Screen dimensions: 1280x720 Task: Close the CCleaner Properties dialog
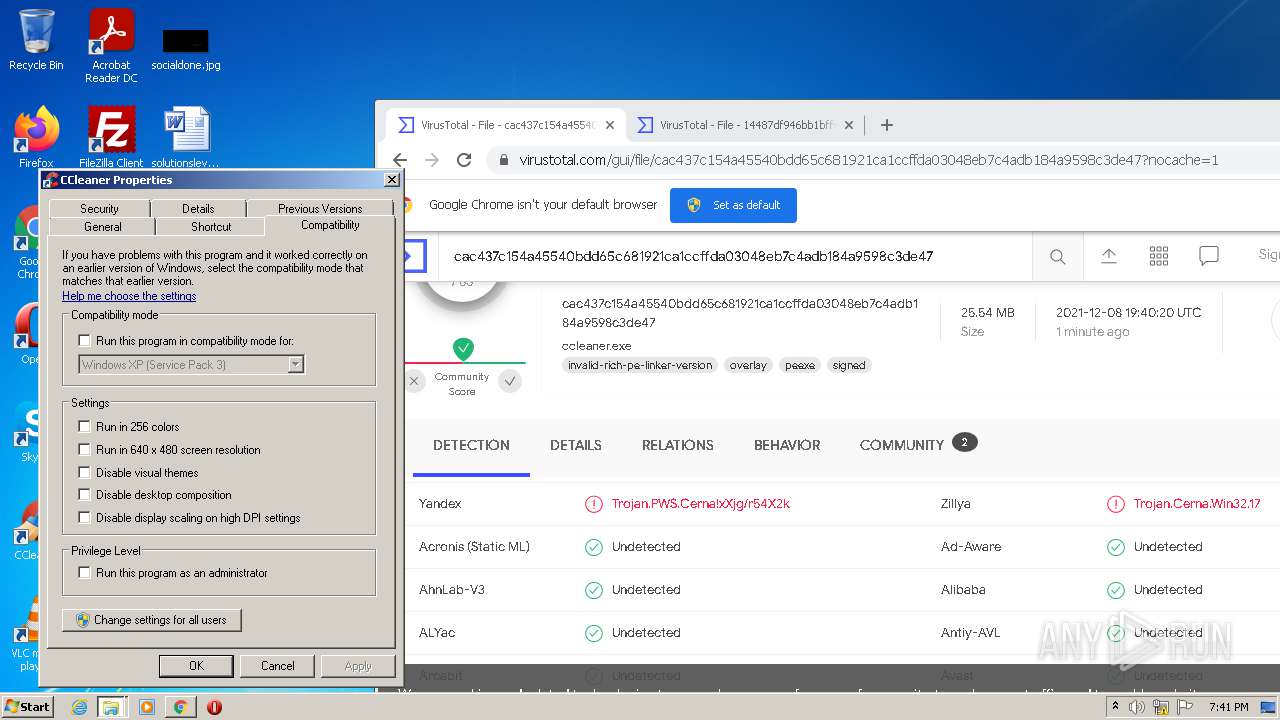(391, 180)
